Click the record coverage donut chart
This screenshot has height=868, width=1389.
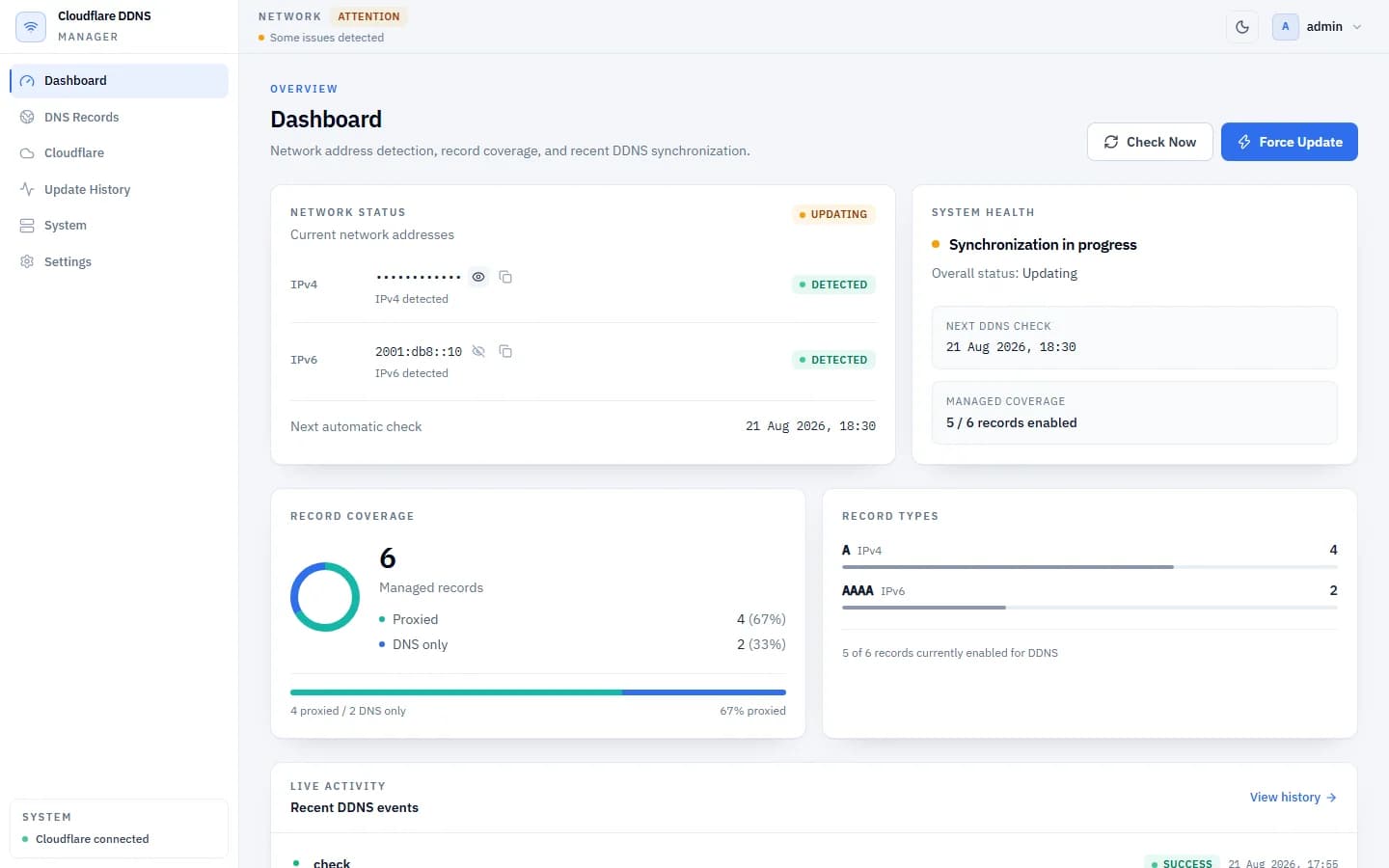[x=325, y=597]
